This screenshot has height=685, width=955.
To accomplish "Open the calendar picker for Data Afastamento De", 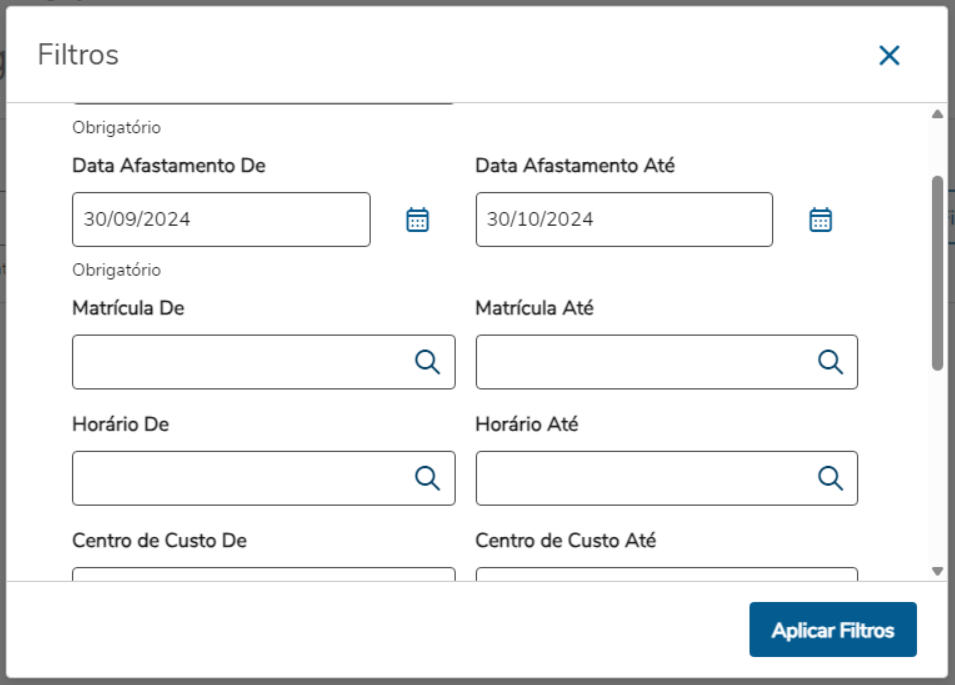I will coord(417,219).
